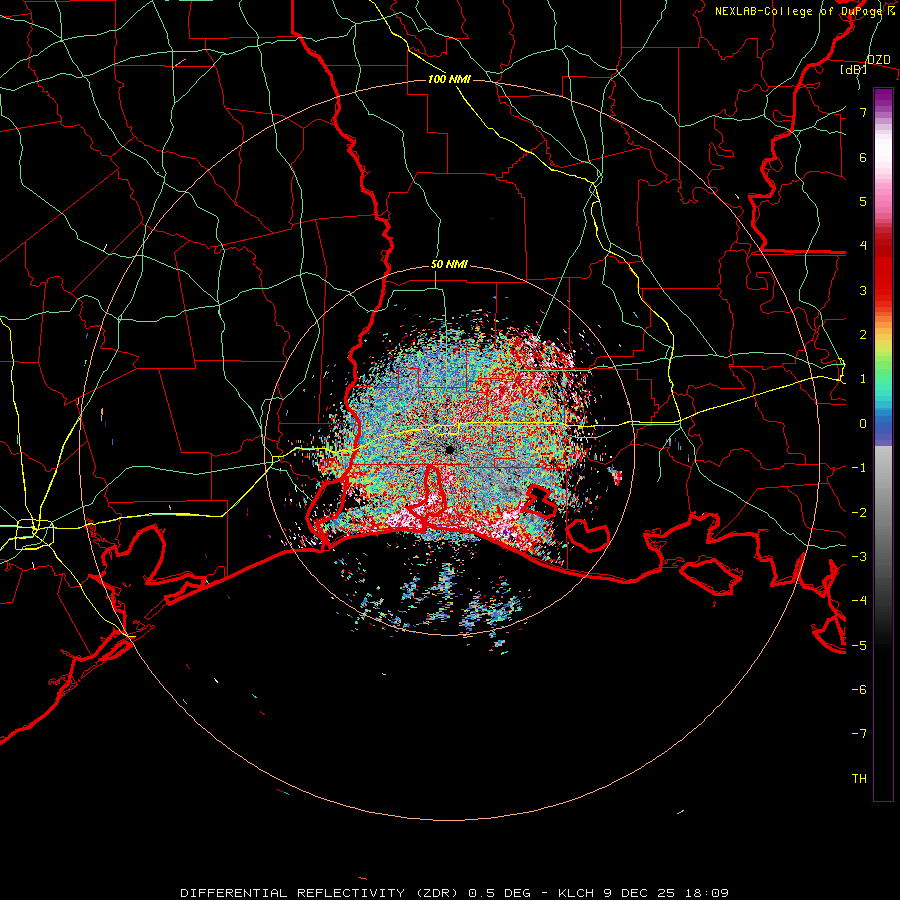Viewport: 900px width, 900px height.
Task: Click the 0 value on color scale
Action: pos(863,424)
